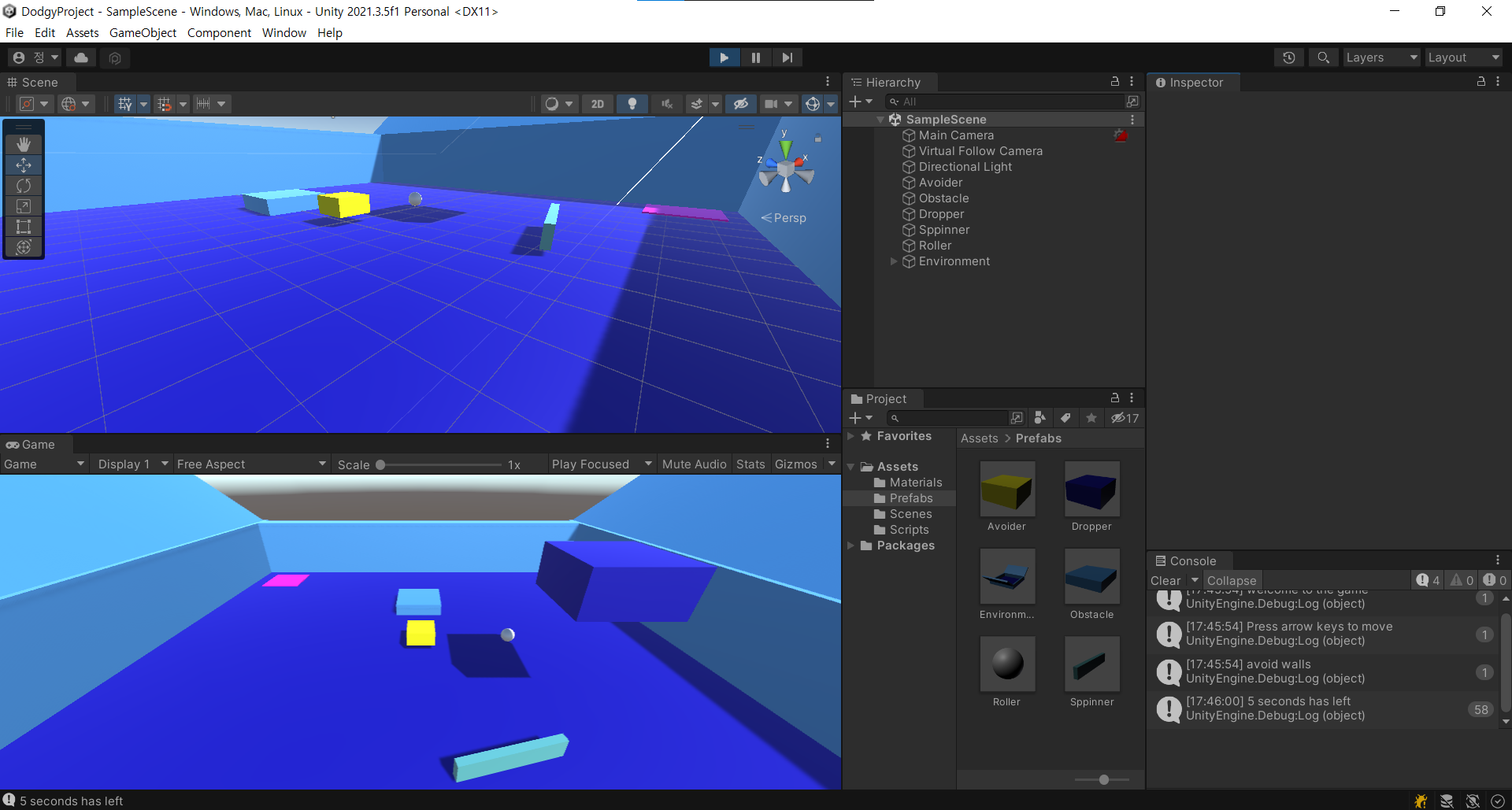1512x810 pixels.
Task: Open the Layers dropdown
Action: click(x=1381, y=57)
